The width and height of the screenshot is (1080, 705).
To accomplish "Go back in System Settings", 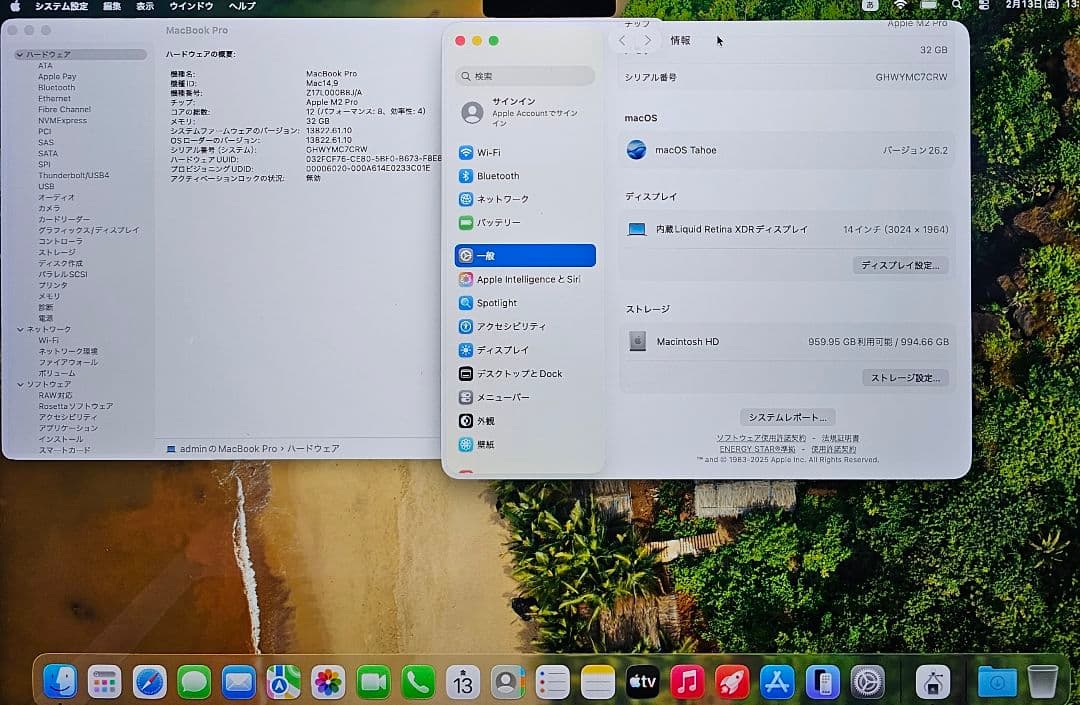I will [623, 40].
